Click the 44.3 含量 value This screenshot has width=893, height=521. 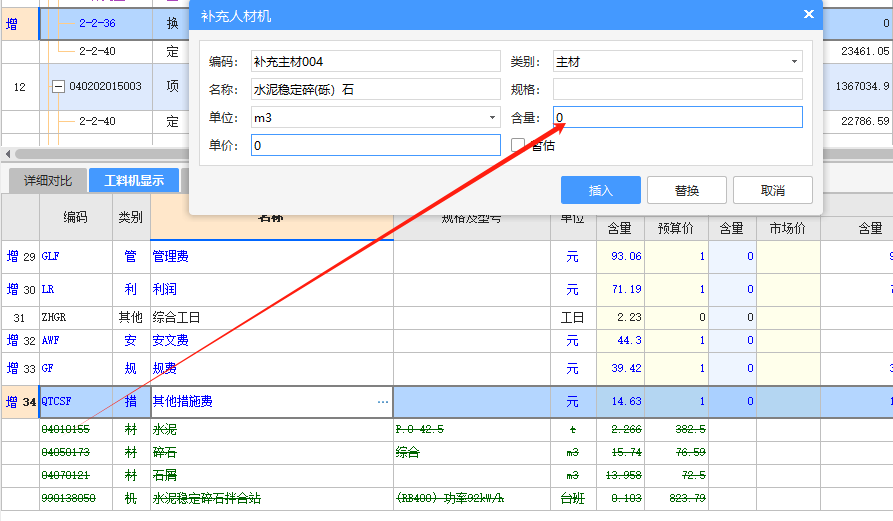click(620, 341)
